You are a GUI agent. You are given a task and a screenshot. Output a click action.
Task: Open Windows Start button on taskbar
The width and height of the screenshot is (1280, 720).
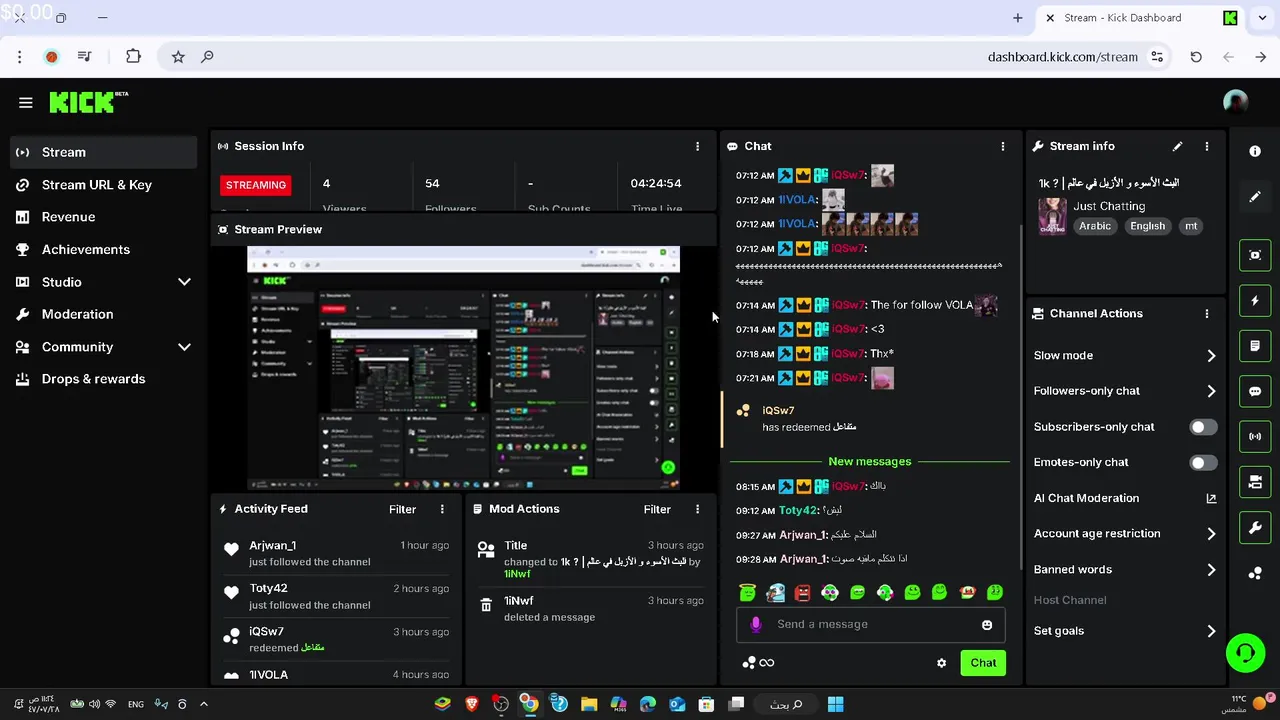coord(835,704)
